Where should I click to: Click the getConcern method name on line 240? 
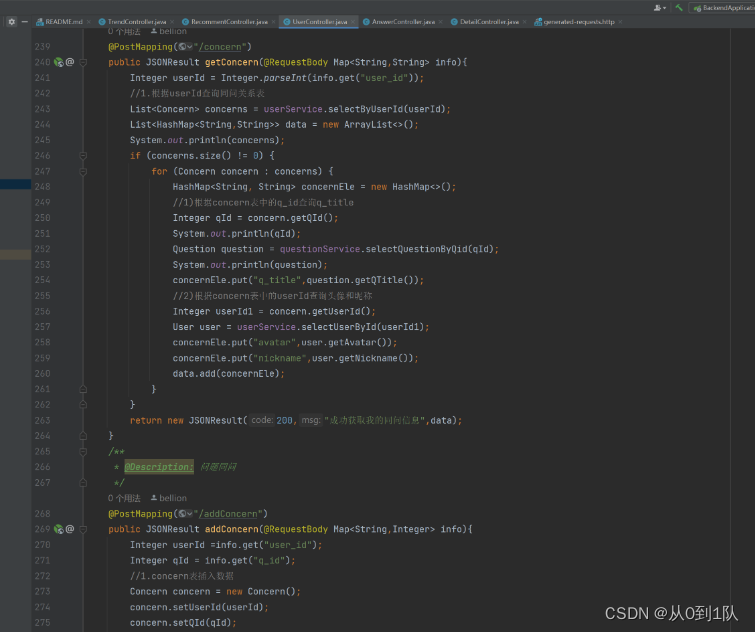[x=232, y=62]
